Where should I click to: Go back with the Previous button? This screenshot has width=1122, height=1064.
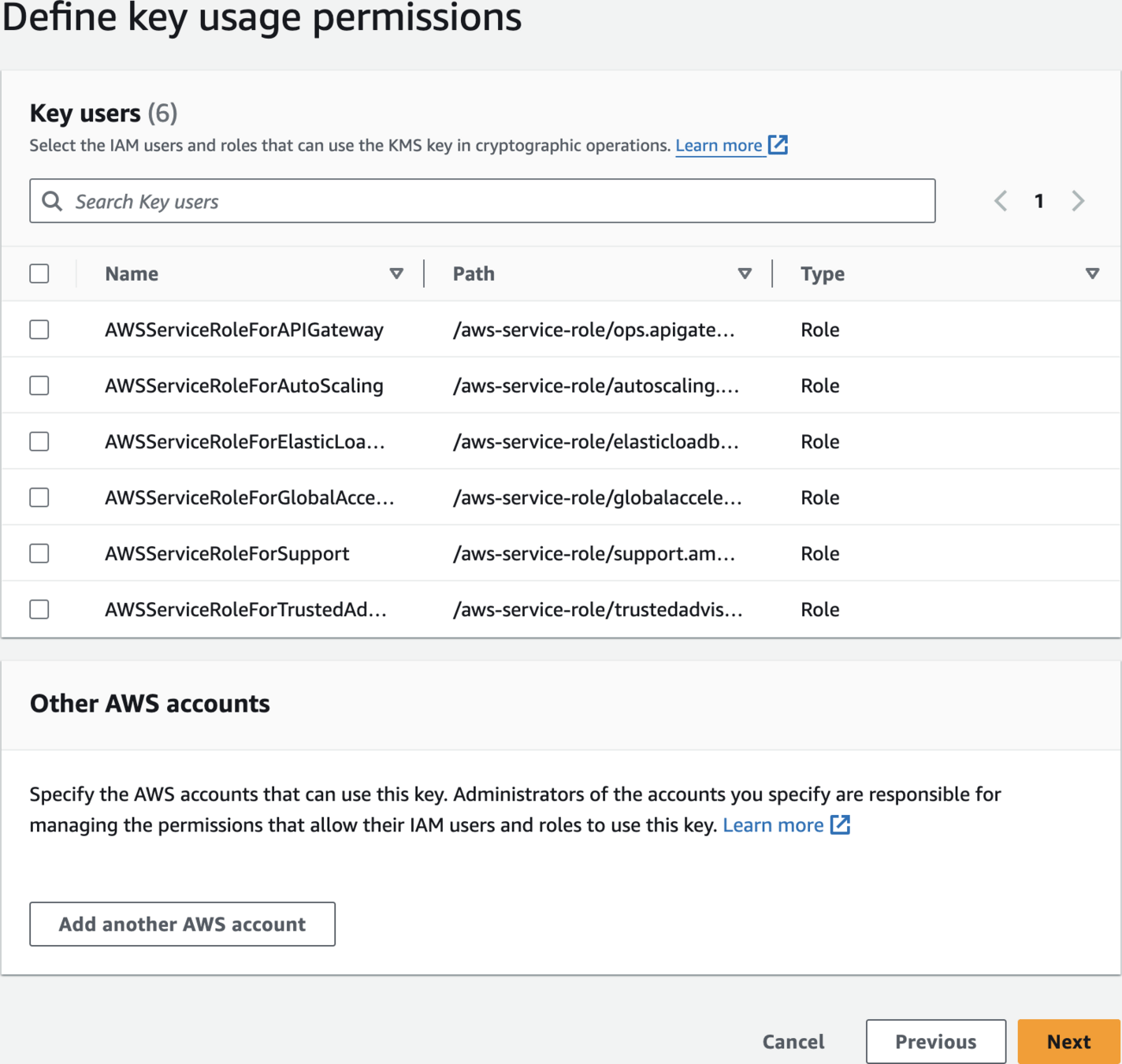click(x=935, y=1041)
